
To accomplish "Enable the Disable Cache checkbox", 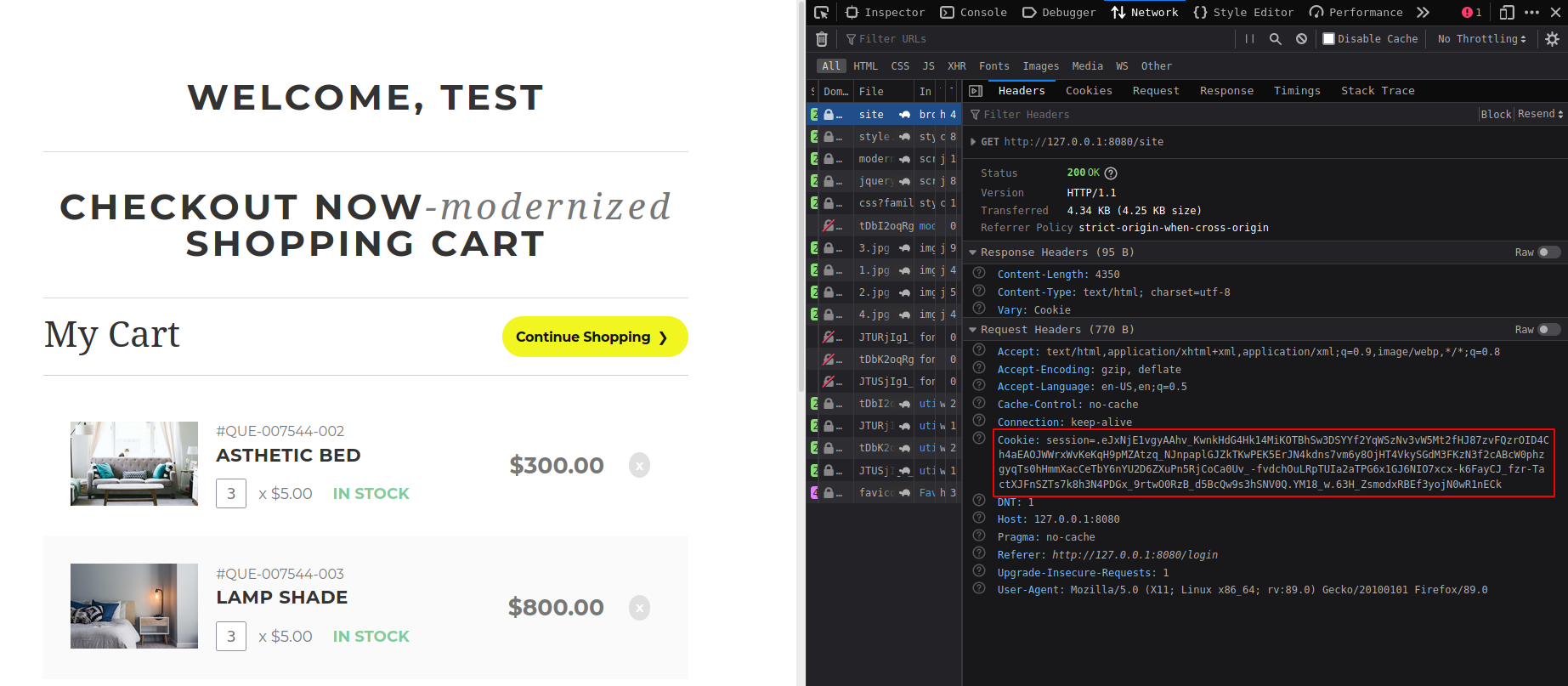I will point(1329,39).
